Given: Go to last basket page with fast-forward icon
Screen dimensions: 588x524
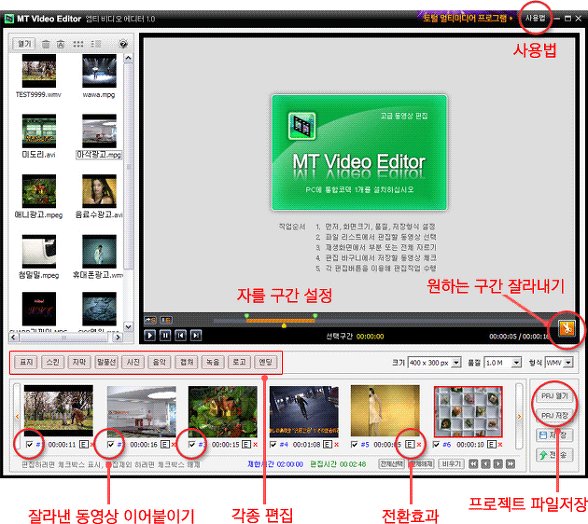Looking at the screenshot, I should [510, 464].
